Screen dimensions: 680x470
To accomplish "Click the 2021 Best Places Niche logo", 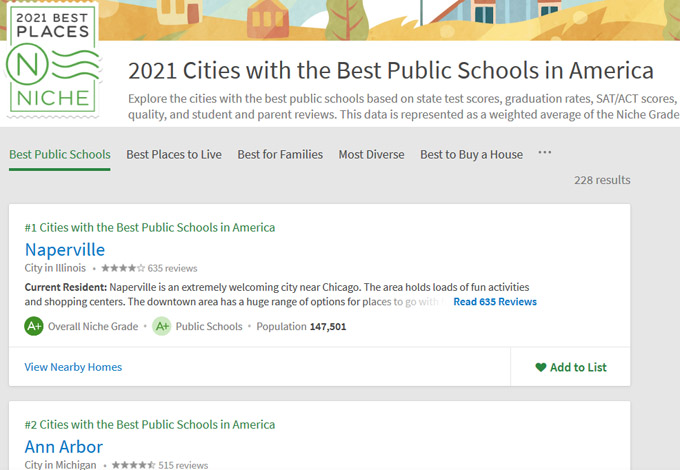I will point(52,61).
